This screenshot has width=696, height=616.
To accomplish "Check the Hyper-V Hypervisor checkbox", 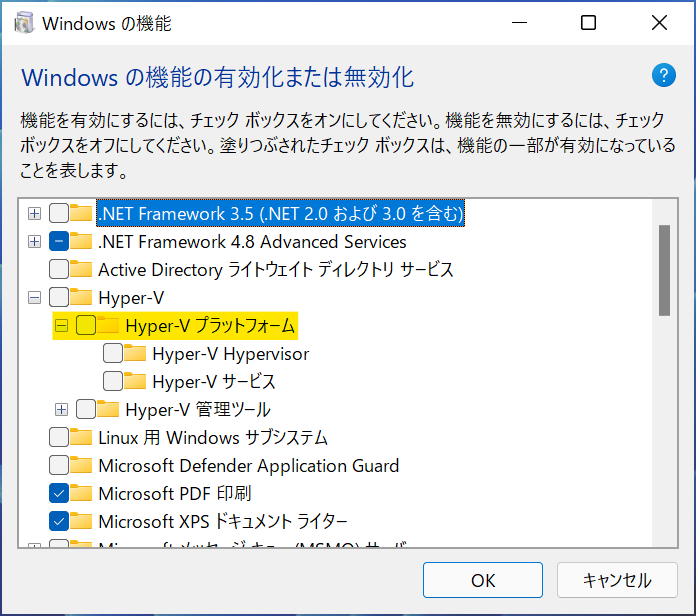I will 113,353.
